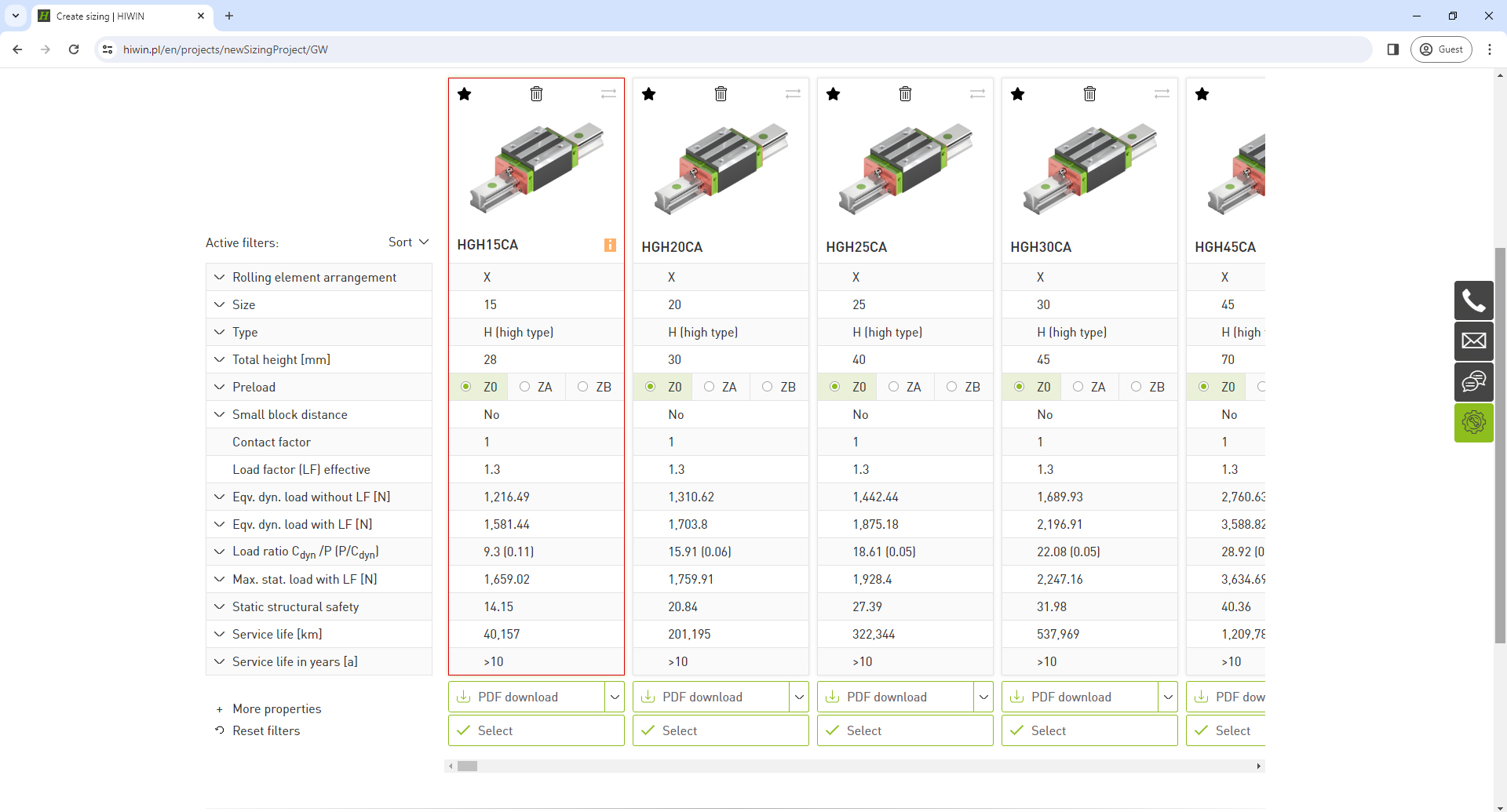Select the HGH15CA guideway

(x=536, y=730)
